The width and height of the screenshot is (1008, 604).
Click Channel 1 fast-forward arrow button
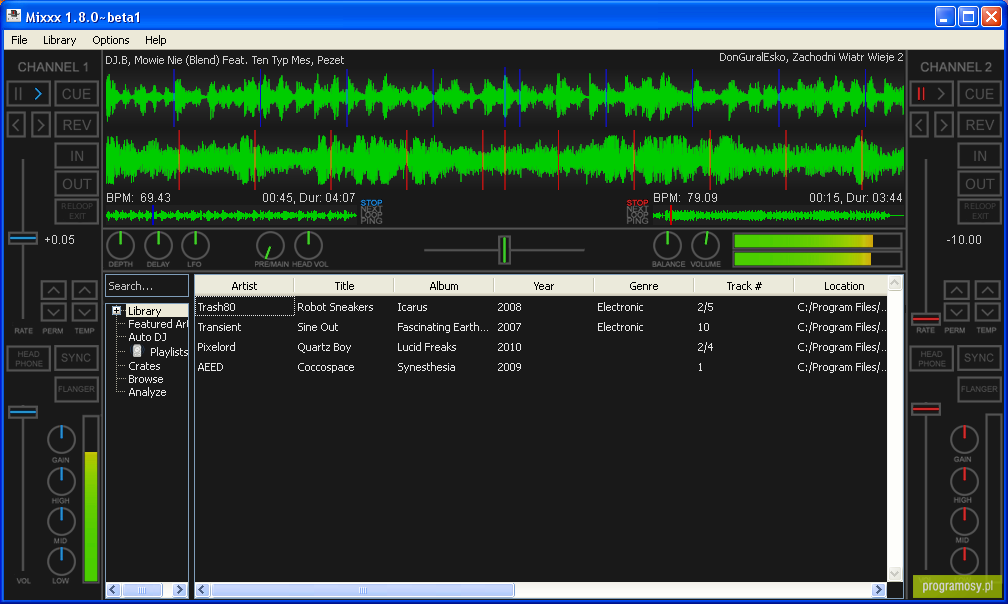[x=40, y=125]
